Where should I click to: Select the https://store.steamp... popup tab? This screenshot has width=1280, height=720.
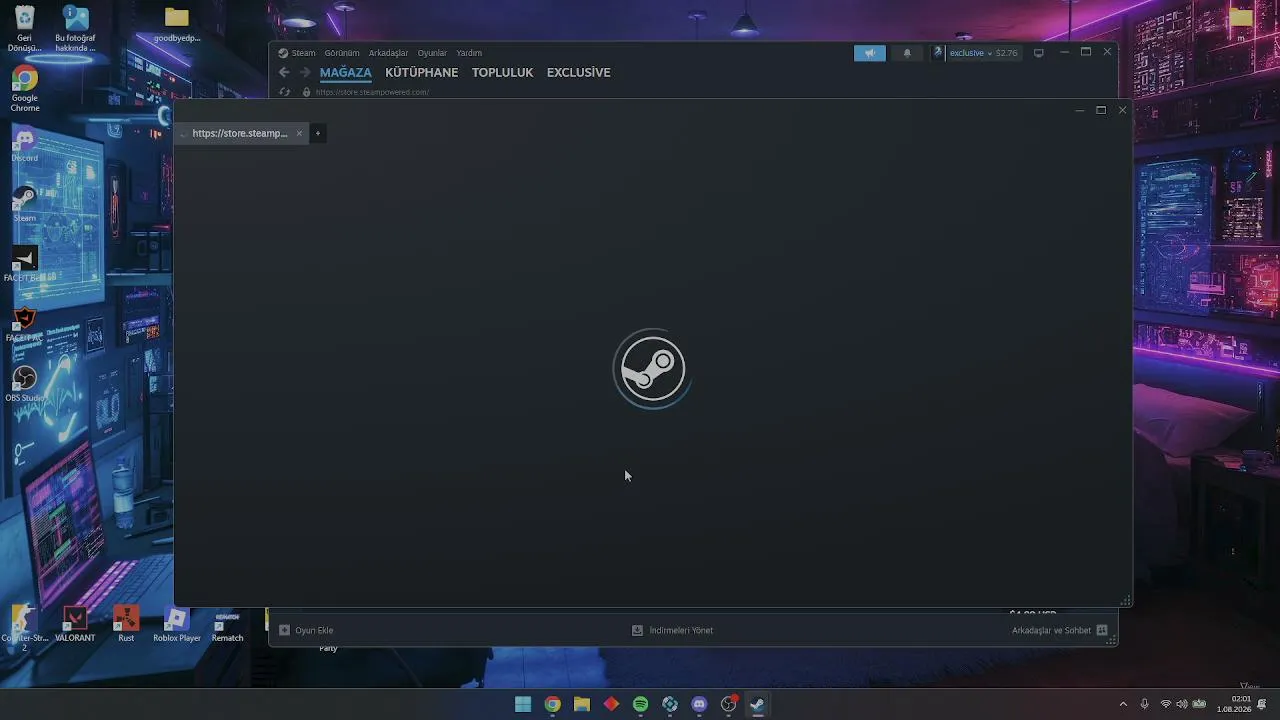pos(240,133)
